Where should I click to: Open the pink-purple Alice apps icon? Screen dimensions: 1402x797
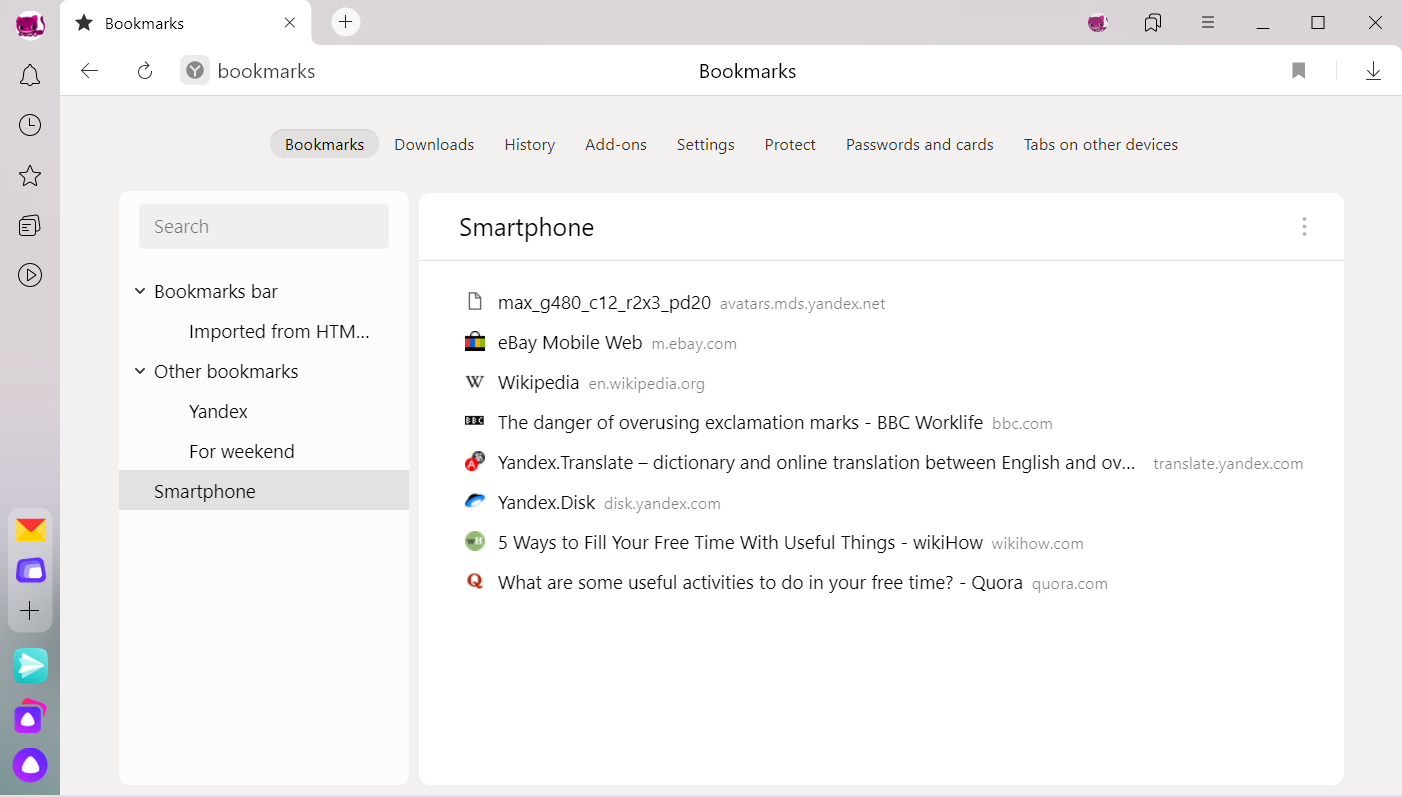[x=30, y=716]
